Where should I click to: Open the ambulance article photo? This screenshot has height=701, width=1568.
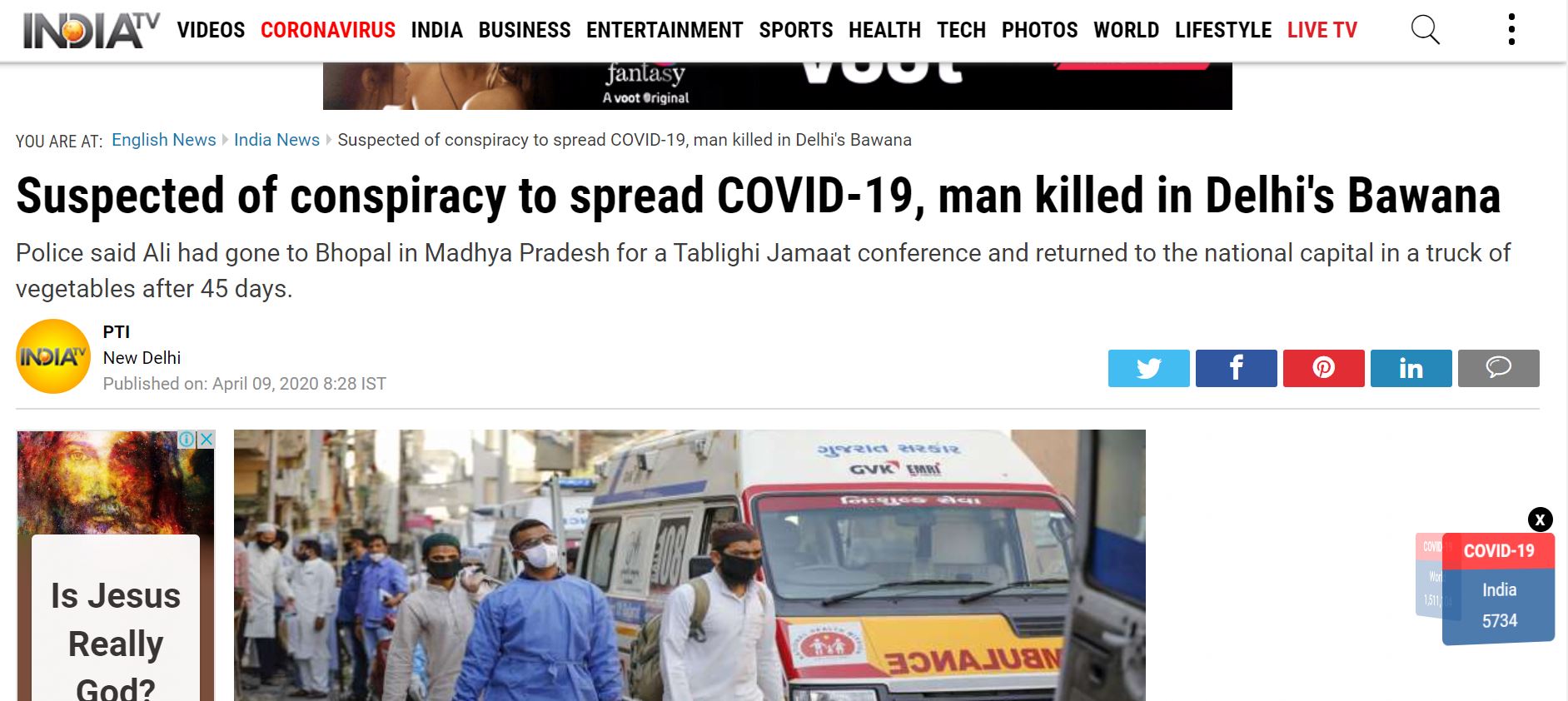pyautogui.click(x=689, y=565)
